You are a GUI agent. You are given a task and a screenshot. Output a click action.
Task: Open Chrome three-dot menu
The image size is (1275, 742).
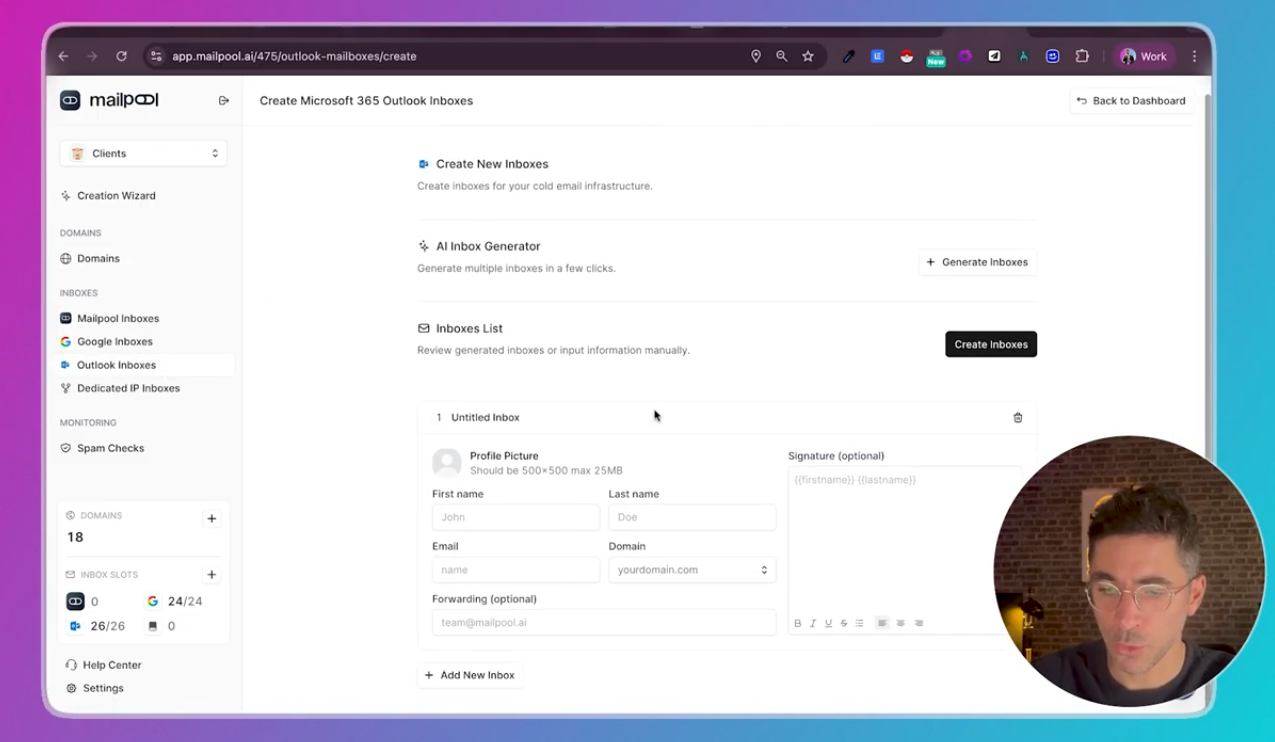pos(1194,56)
